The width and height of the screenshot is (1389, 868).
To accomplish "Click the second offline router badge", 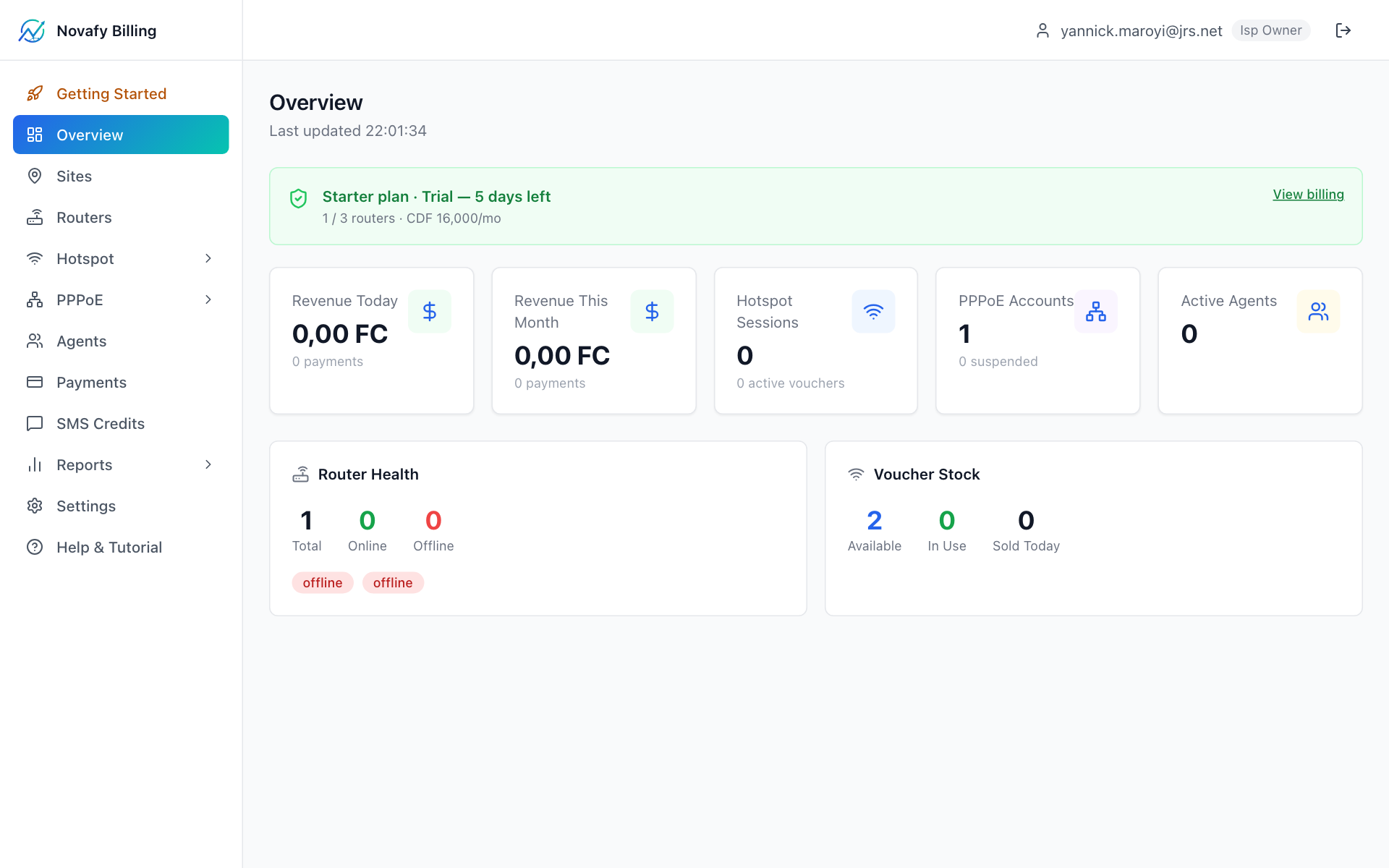I will tap(393, 582).
